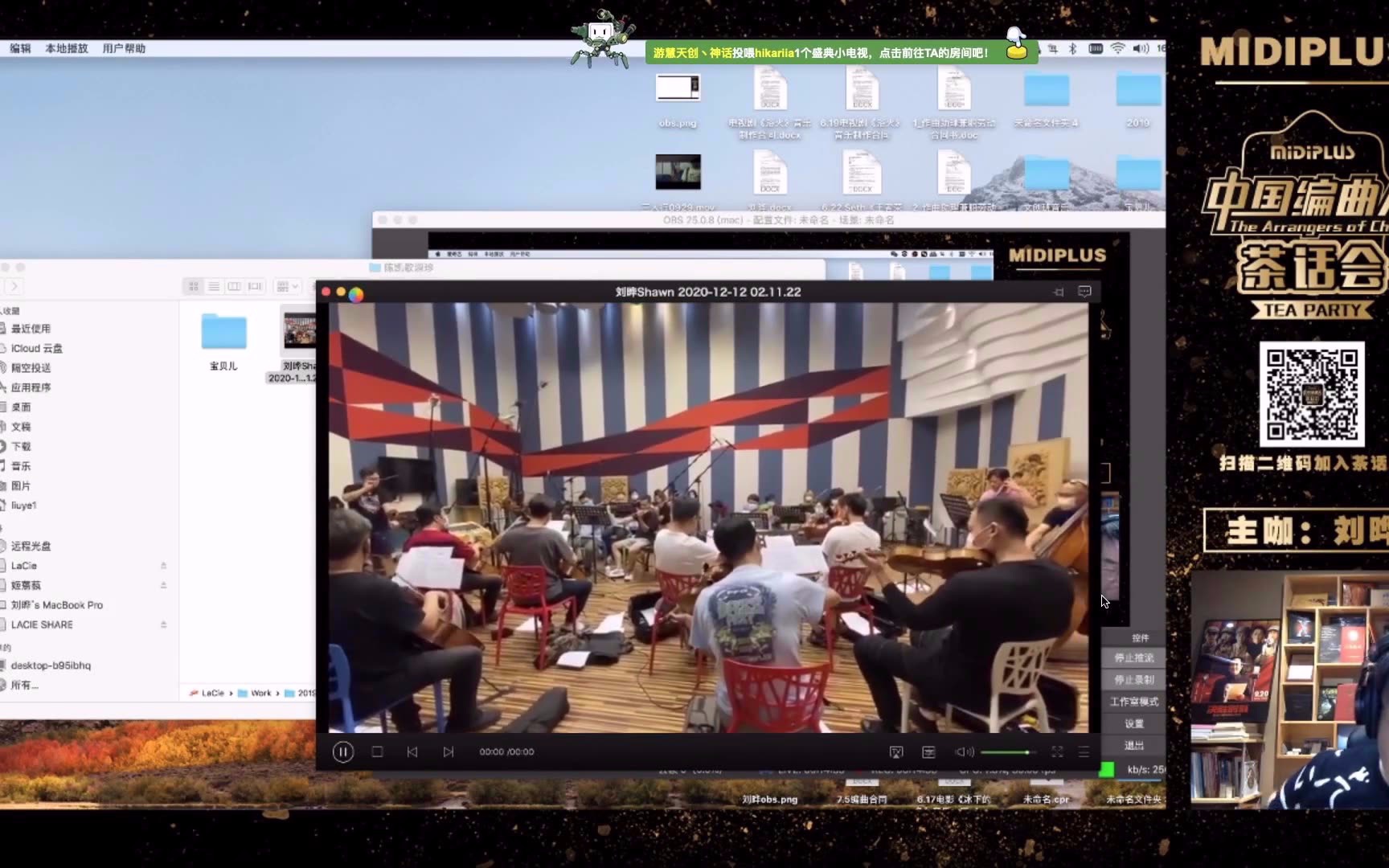Open the player equalizer settings icon
The image size is (1389, 868).
tap(928, 751)
